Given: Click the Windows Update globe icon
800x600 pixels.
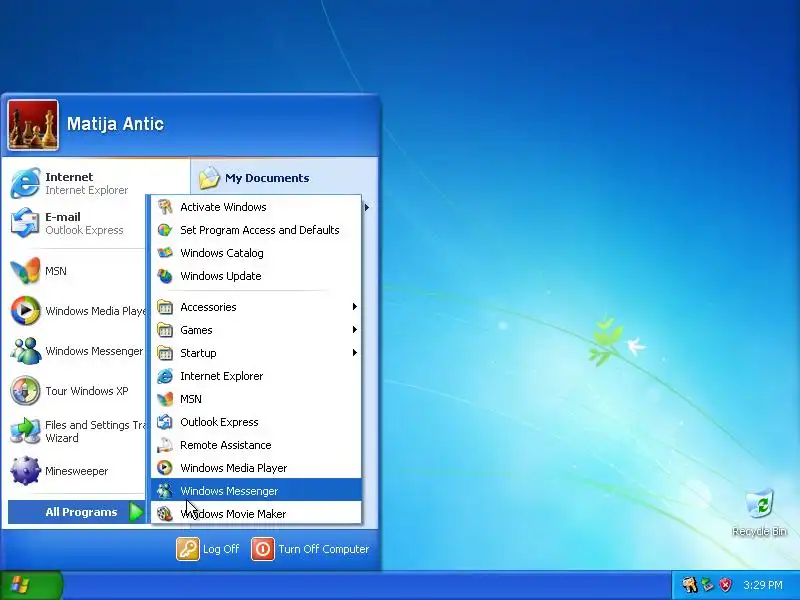Looking at the screenshot, I should 165,276.
